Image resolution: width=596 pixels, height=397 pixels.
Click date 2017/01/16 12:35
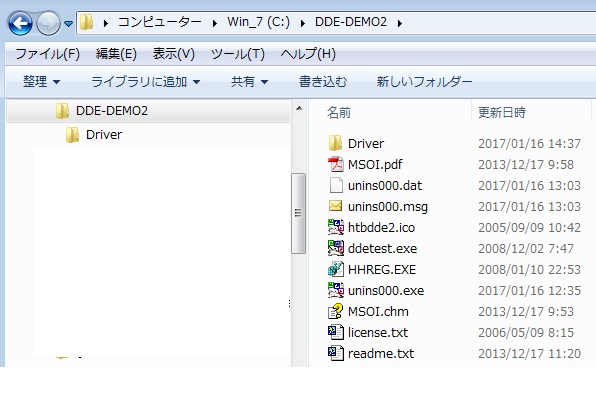(529, 291)
